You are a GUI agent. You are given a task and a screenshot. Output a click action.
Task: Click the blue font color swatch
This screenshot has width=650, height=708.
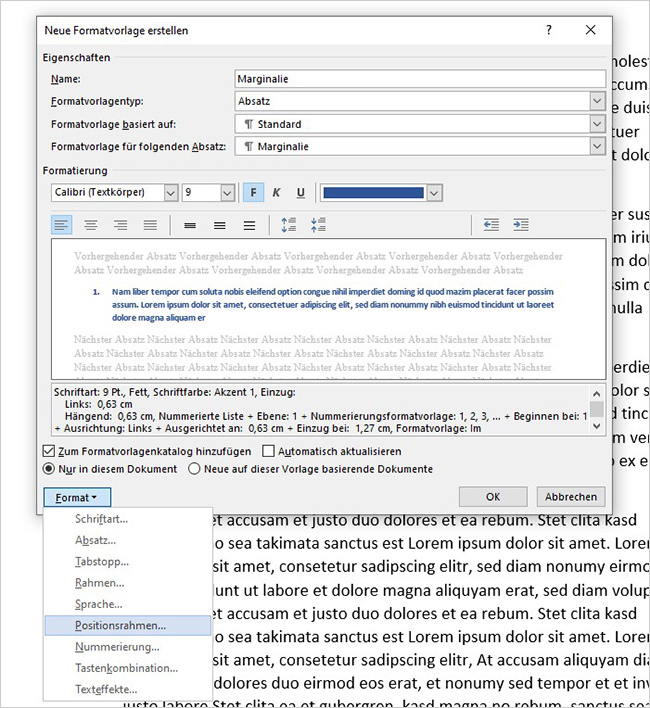pyautogui.click(x=373, y=192)
